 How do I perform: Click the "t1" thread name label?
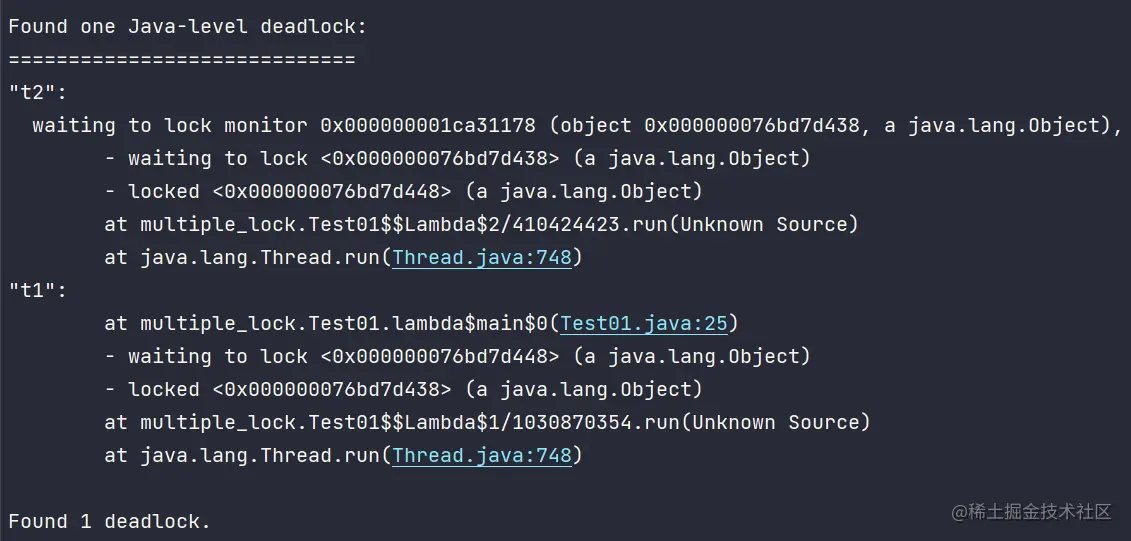(x=37, y=291)
